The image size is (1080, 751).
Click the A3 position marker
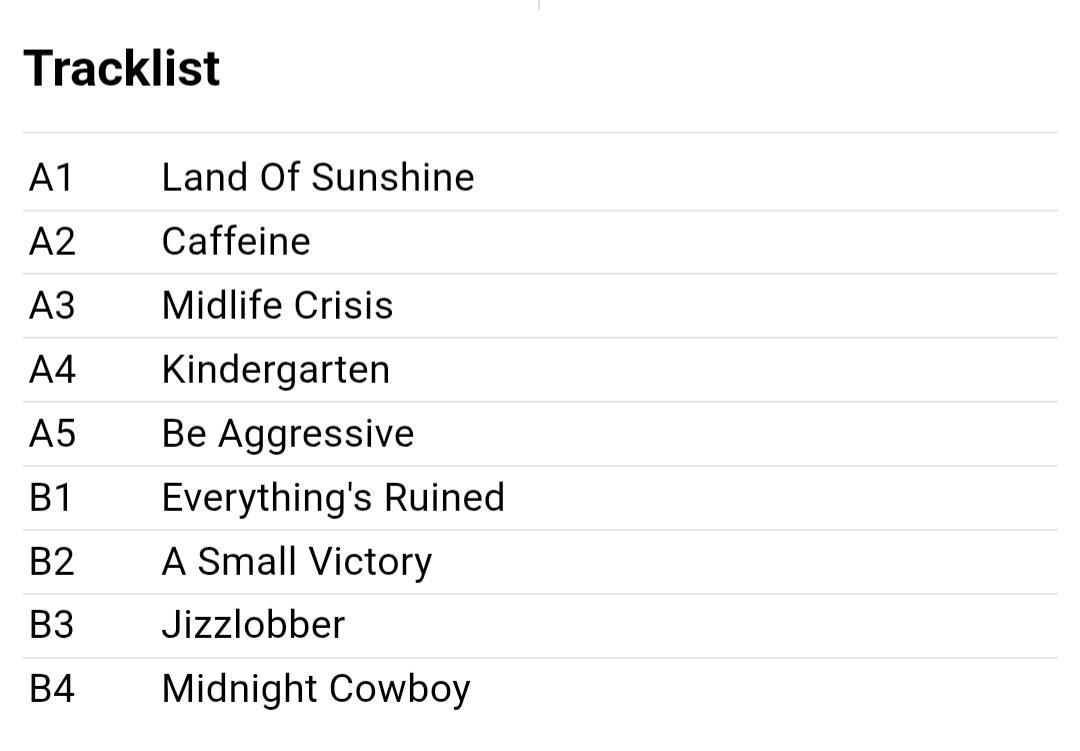pos(52,305)
